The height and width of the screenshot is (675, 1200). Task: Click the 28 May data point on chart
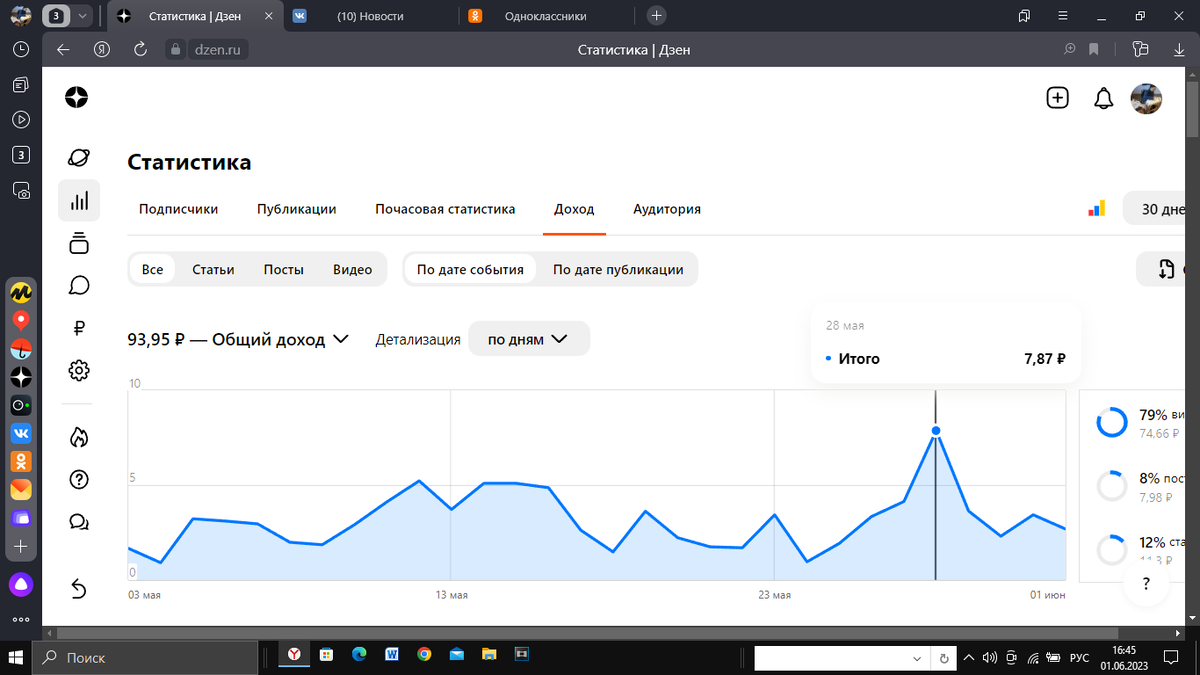[x=935, y=431]
